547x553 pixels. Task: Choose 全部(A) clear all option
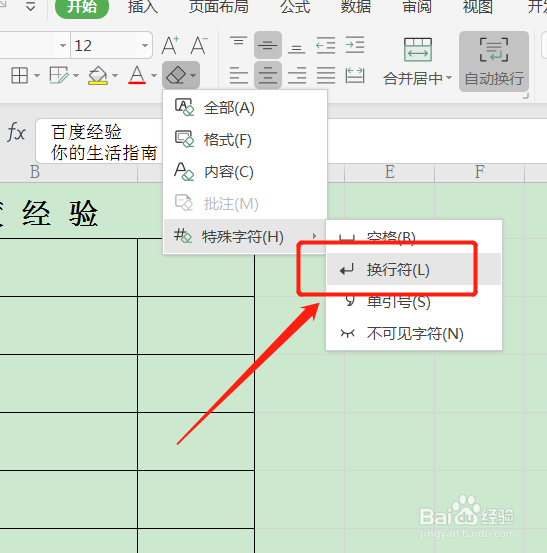(x=245, y=108)
